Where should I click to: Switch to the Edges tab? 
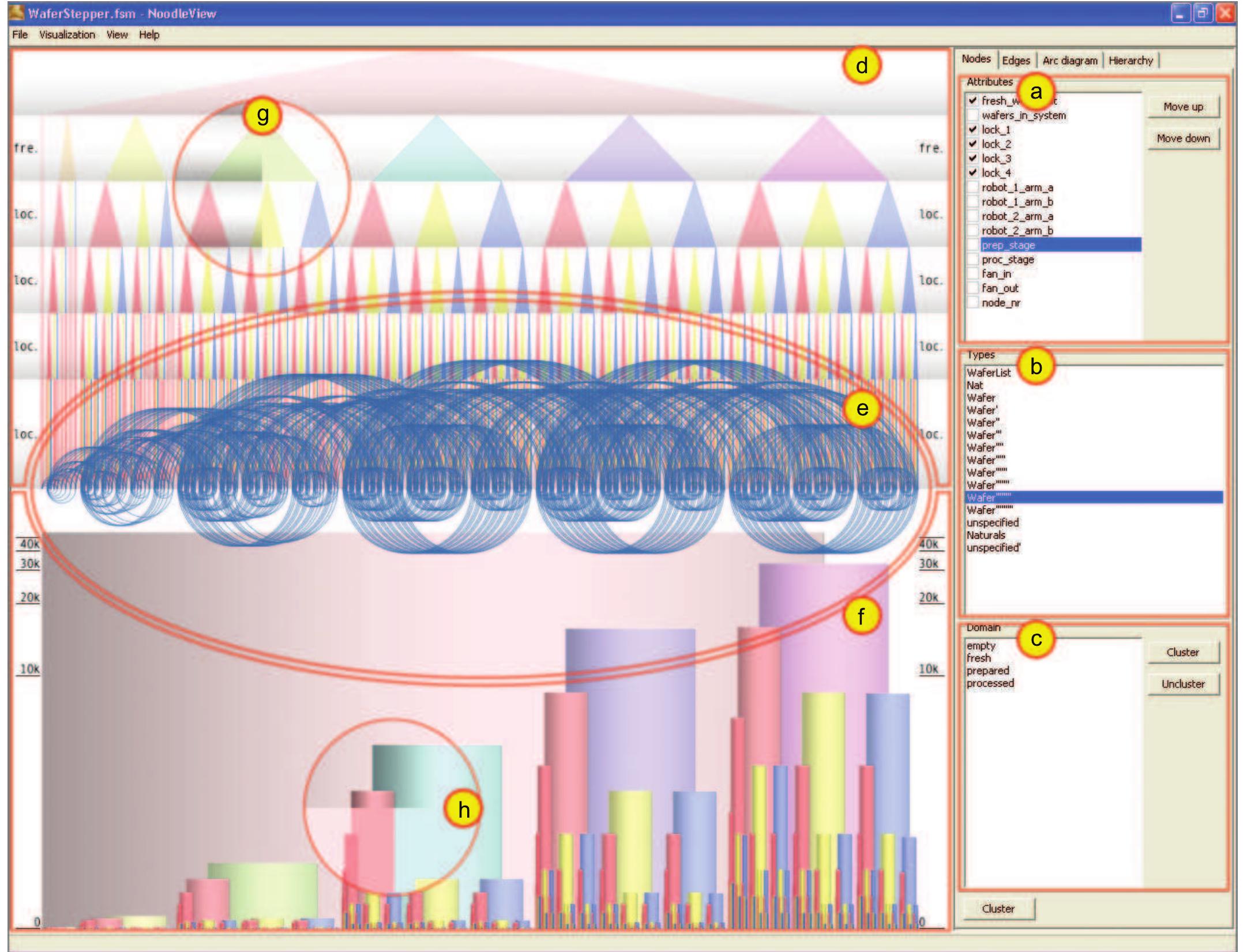point(1016,61)
